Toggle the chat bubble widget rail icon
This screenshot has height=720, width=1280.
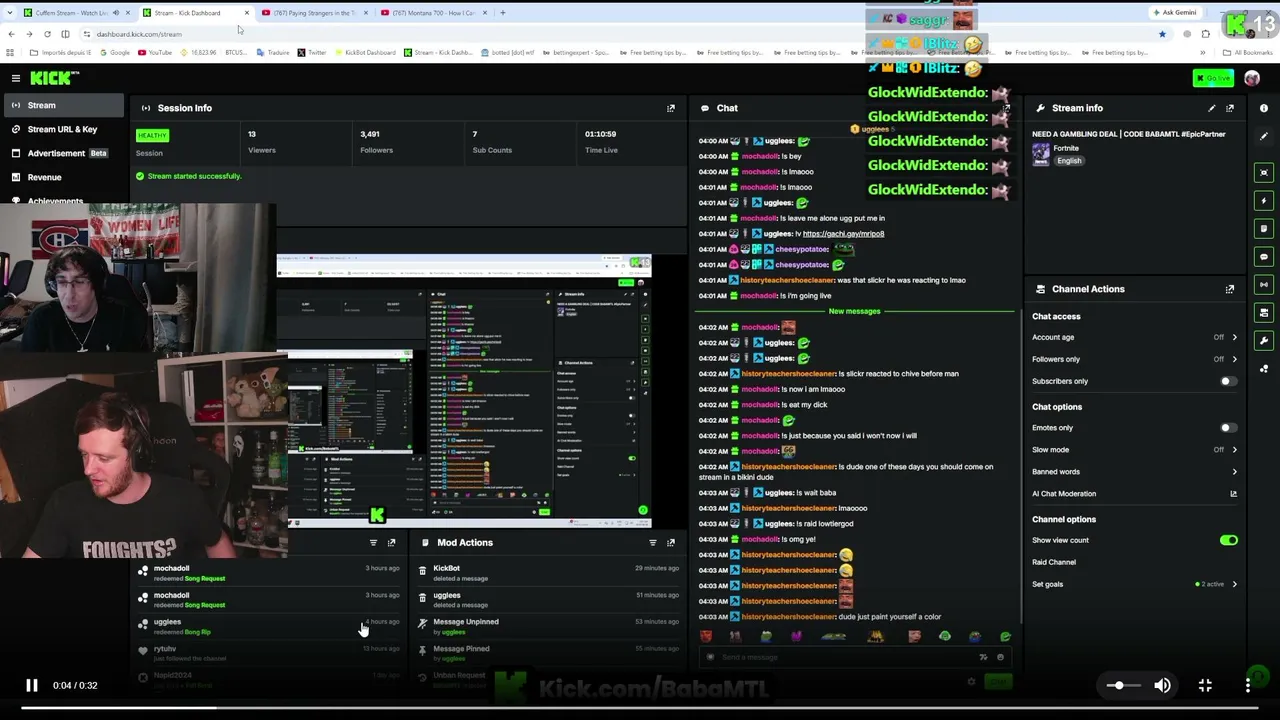pyautogui.click(x=1264, y=257)
